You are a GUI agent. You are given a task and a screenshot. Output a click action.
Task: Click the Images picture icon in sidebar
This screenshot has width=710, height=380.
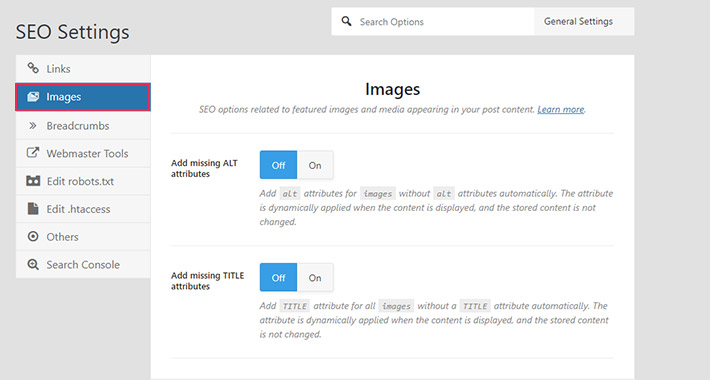tap(33, 96)
